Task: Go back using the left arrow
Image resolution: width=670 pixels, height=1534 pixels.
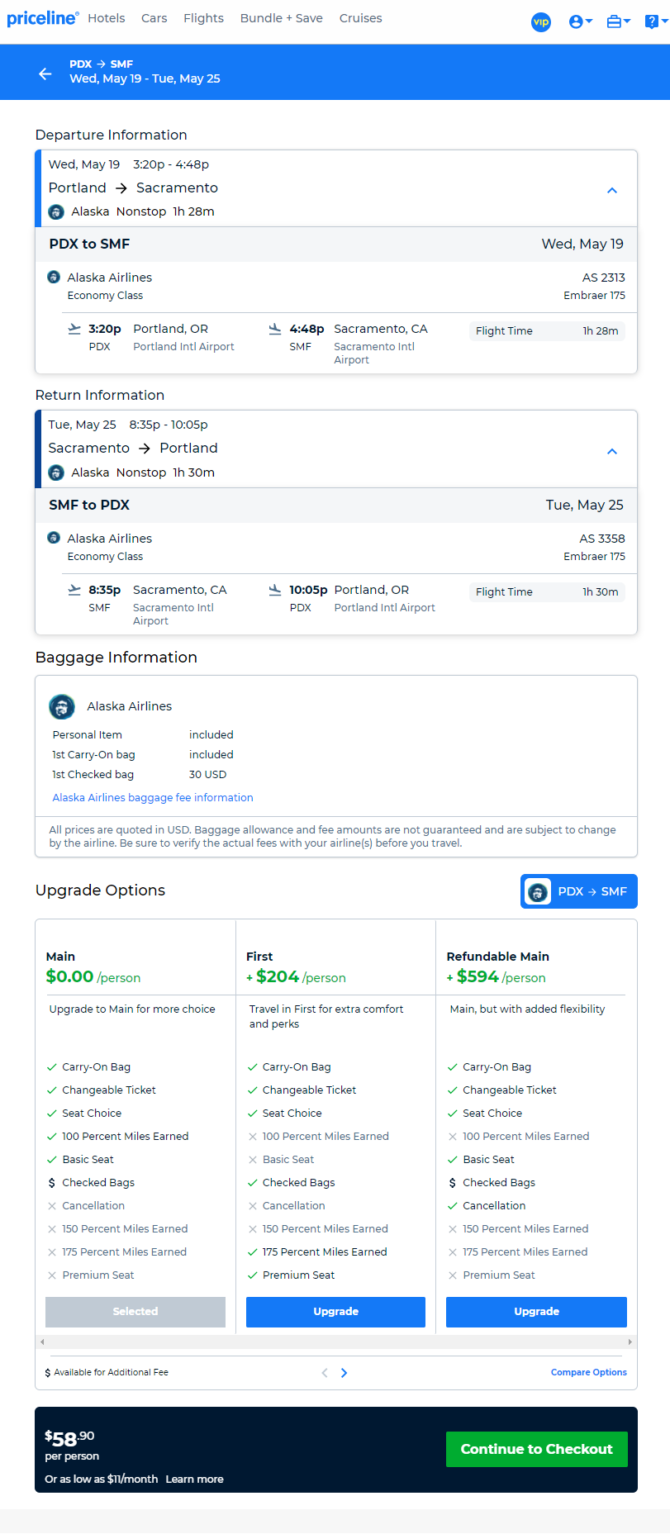Action: [45, 73]
